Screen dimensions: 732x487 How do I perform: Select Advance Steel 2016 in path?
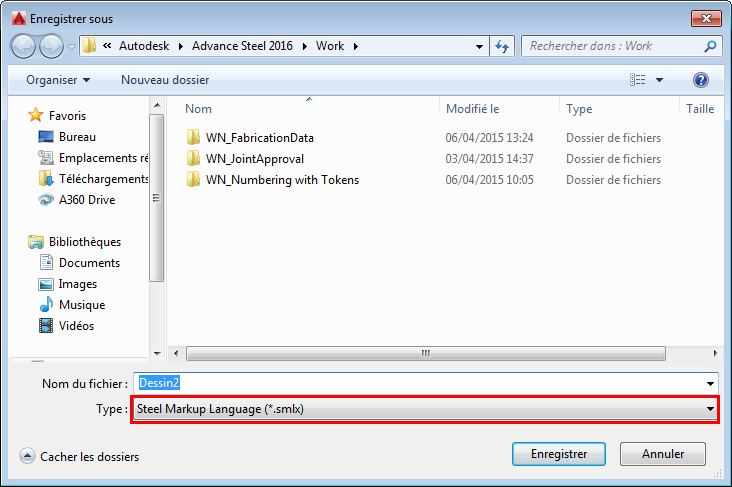point(242,46)
